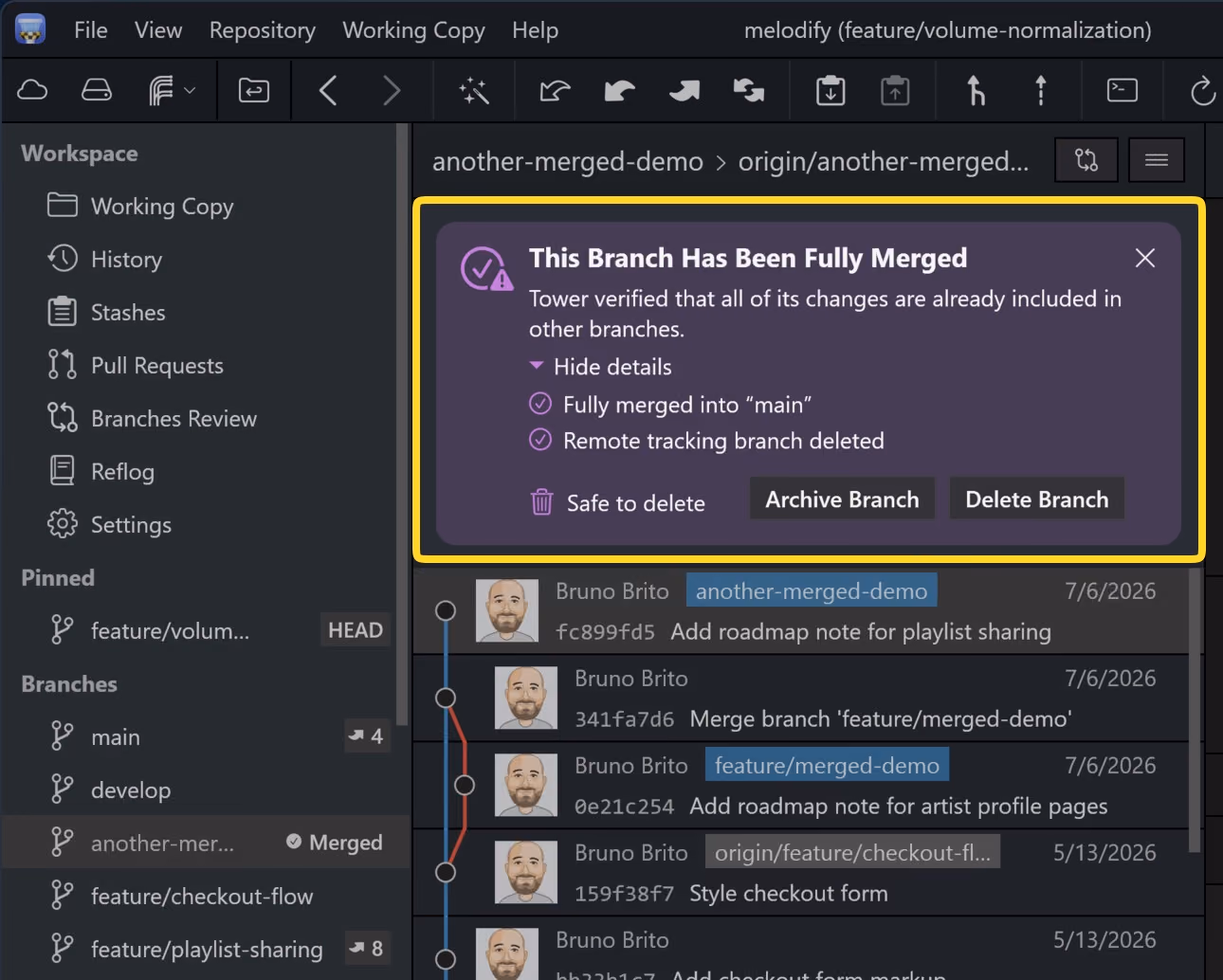The image size is (1223, 980).
Task: Click the quick open folder icon
Action: (x=254, y=90)
